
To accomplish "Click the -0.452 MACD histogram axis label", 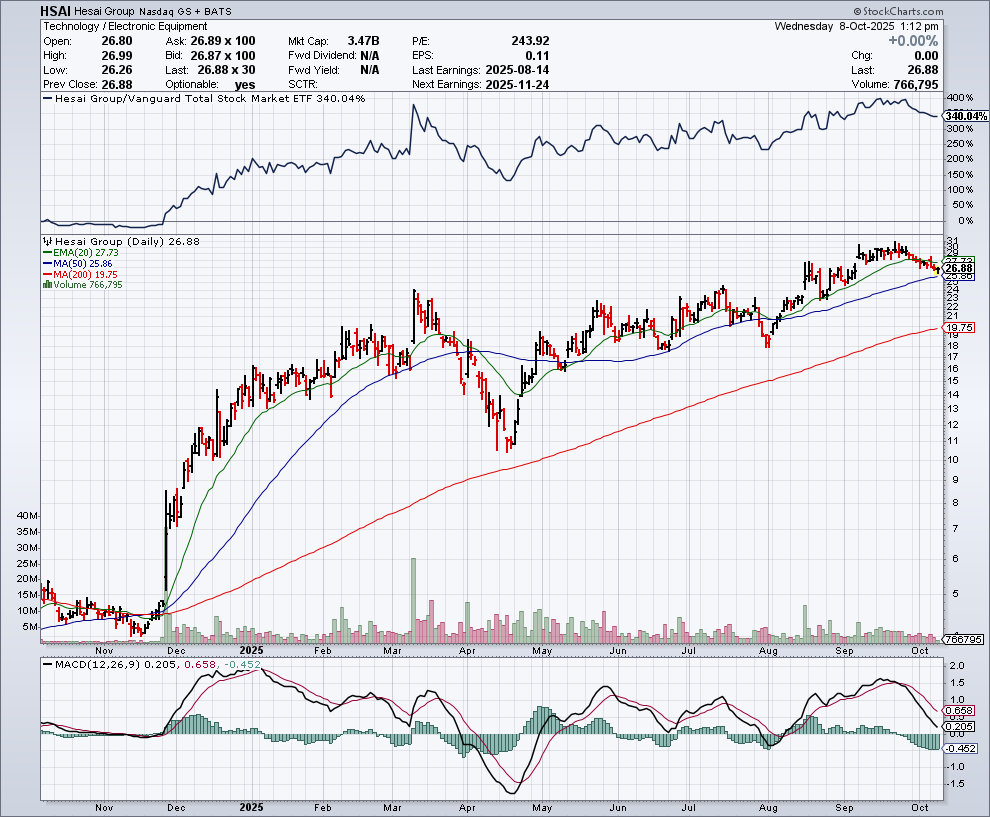I will tap(959, 748).
